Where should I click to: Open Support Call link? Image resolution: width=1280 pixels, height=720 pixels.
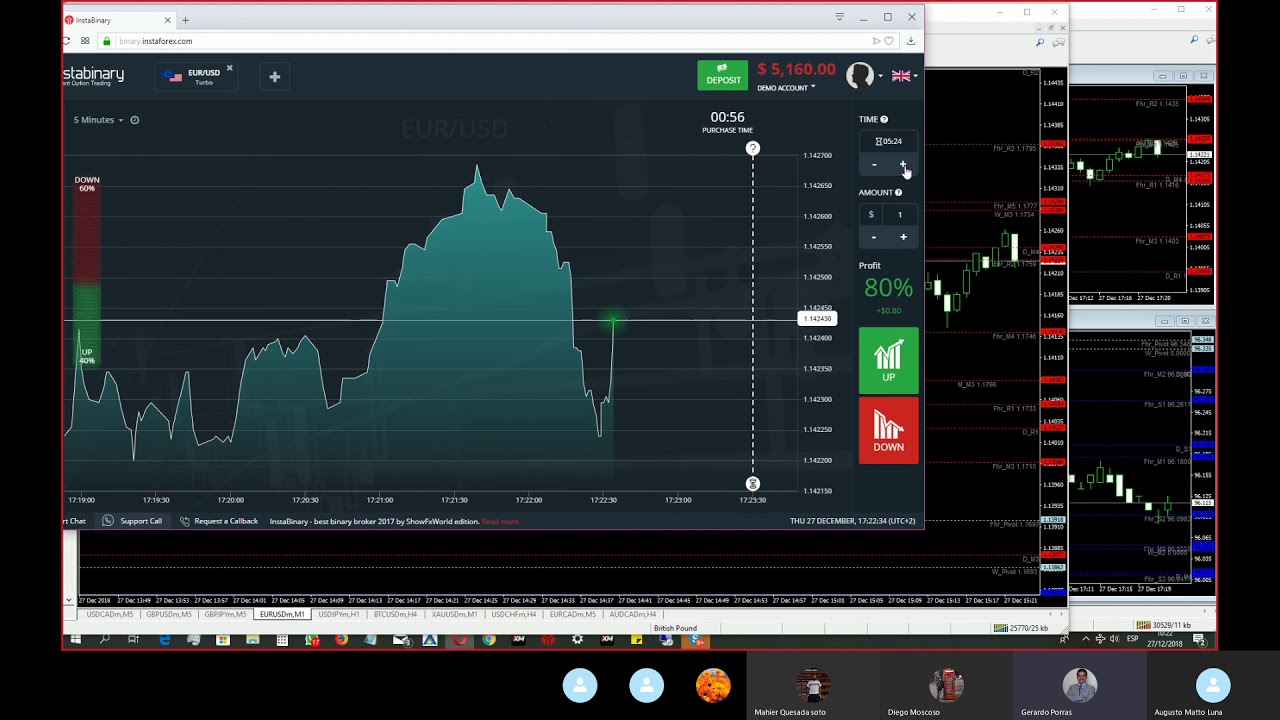click(133, 521)
